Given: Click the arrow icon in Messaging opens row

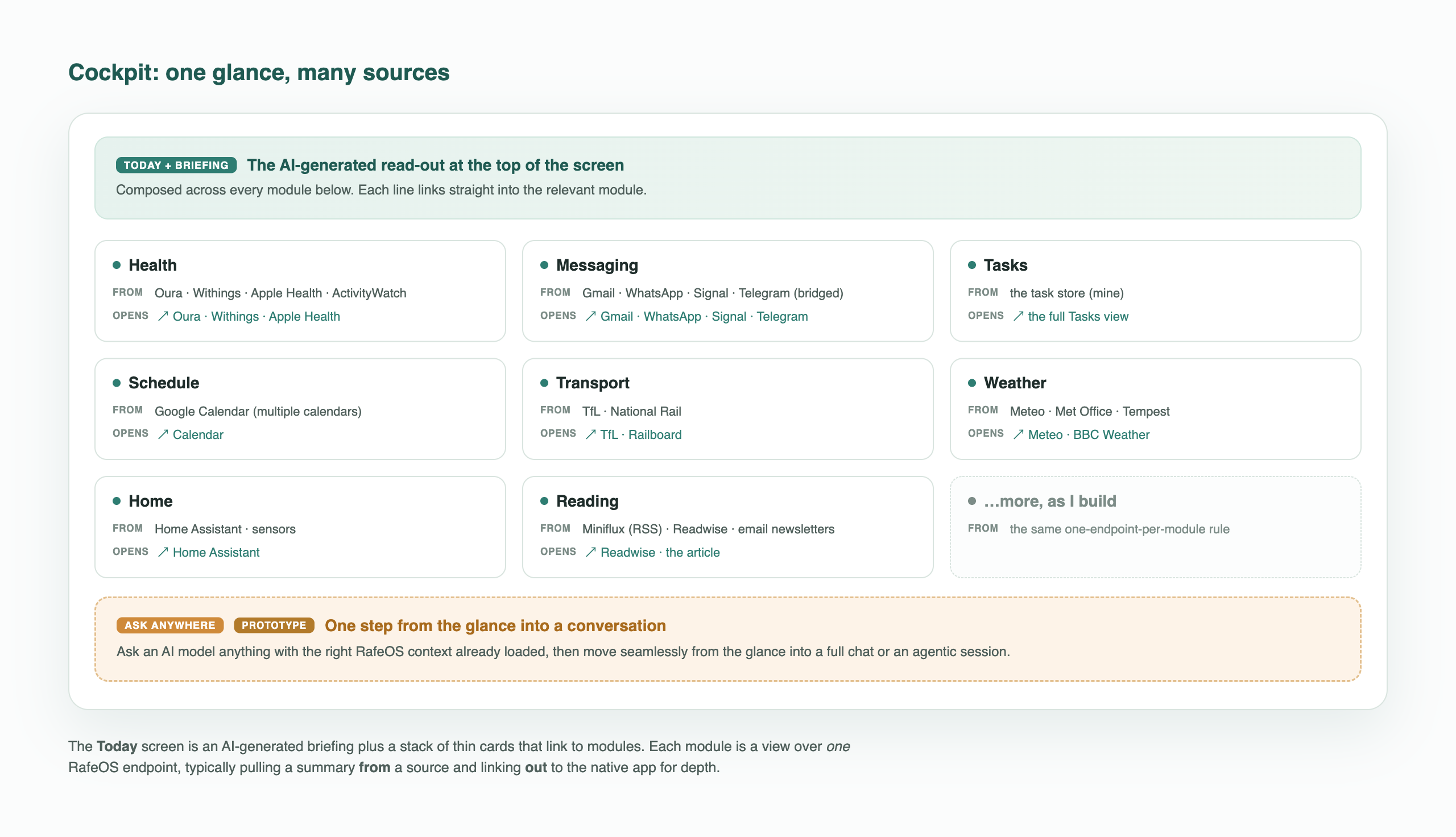Looking at the screenshot, I should pyautogui.click(x=590, y=316).
